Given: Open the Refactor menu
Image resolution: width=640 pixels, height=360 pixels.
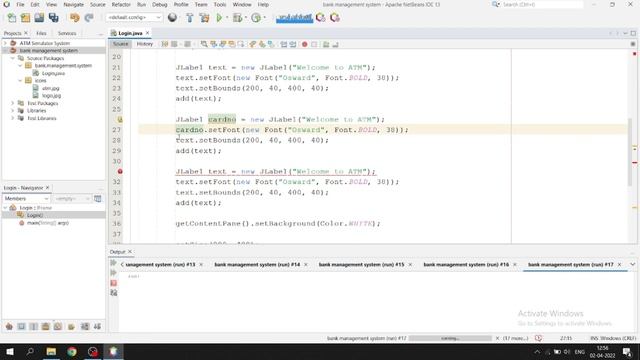Looking at the screenshot, I should click(x=121, y=4).
